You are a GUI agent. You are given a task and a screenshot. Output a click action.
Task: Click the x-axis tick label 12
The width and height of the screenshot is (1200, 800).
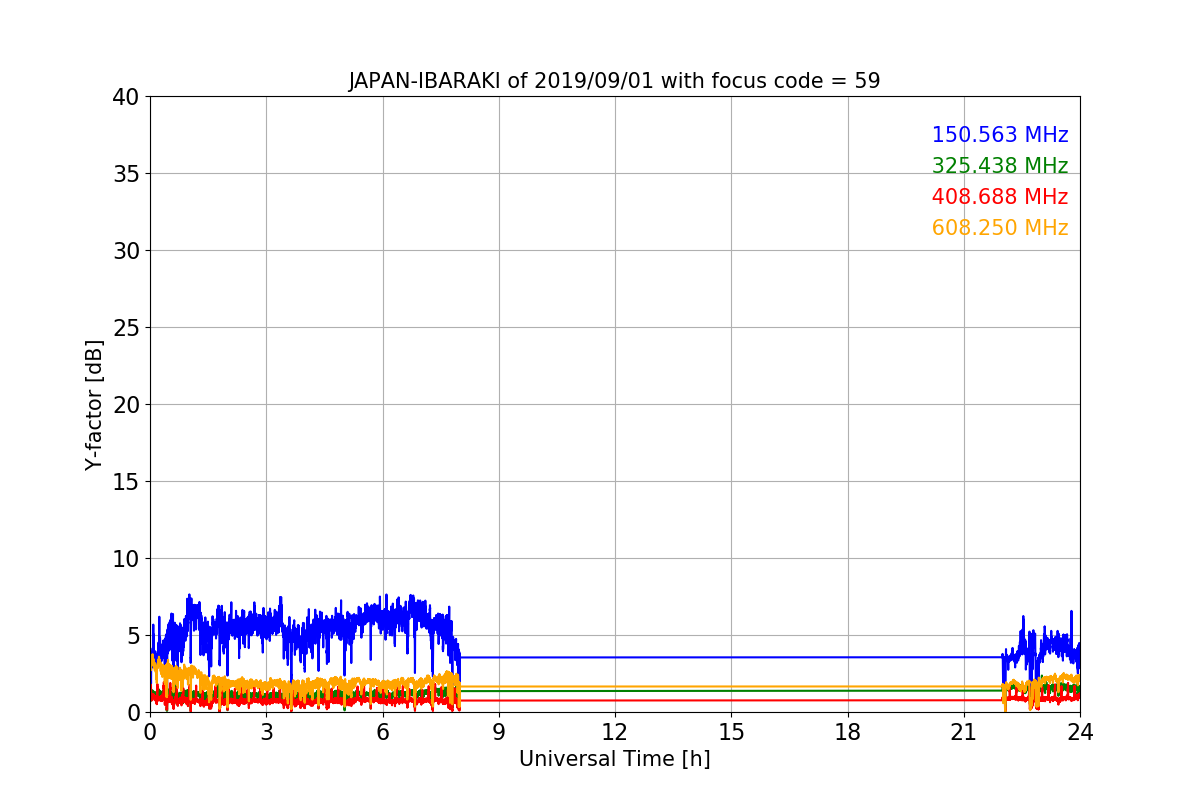pos(615,732)
